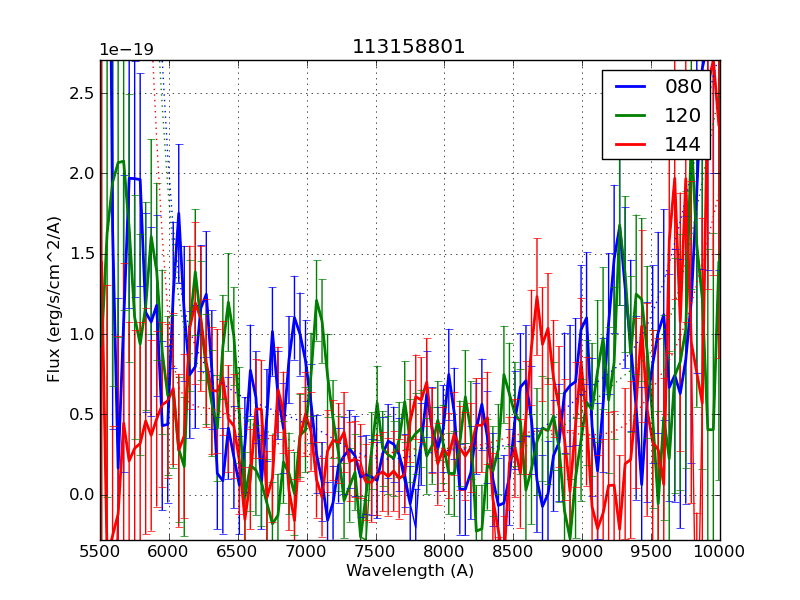Click the 1.5 y-axis tick label

81,254
